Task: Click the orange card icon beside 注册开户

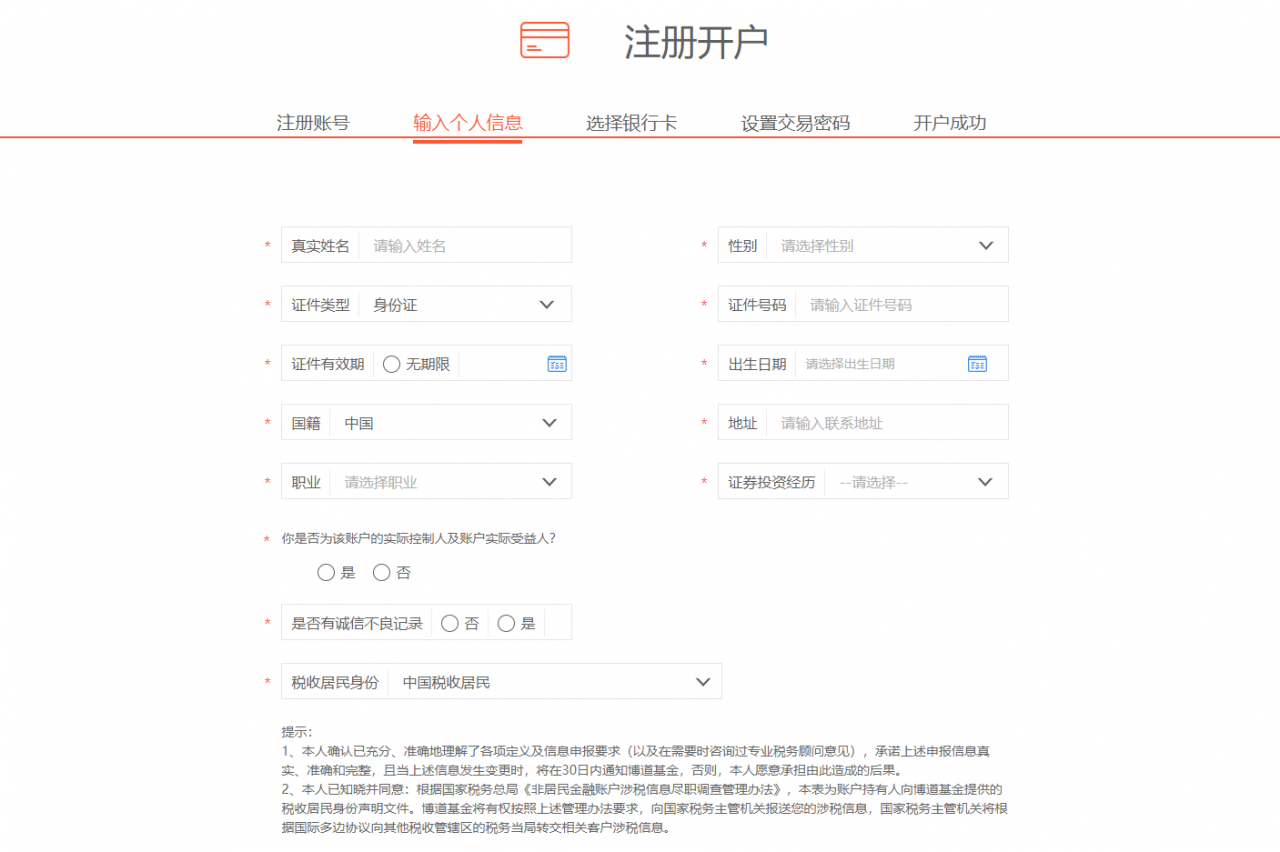Action: tap(545, 40)
